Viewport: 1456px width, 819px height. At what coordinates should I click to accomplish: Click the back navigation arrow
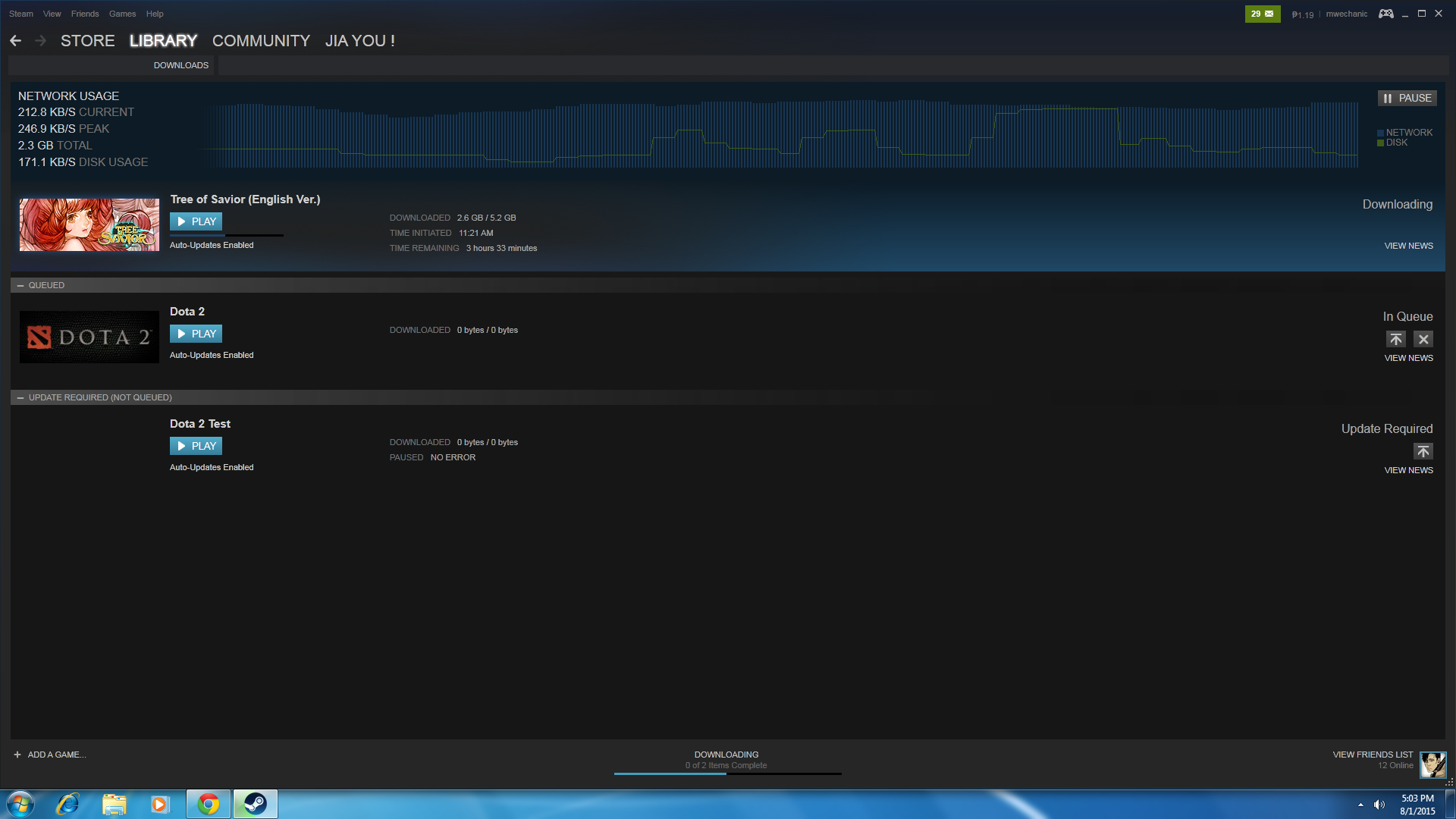[x=16, y=41]
